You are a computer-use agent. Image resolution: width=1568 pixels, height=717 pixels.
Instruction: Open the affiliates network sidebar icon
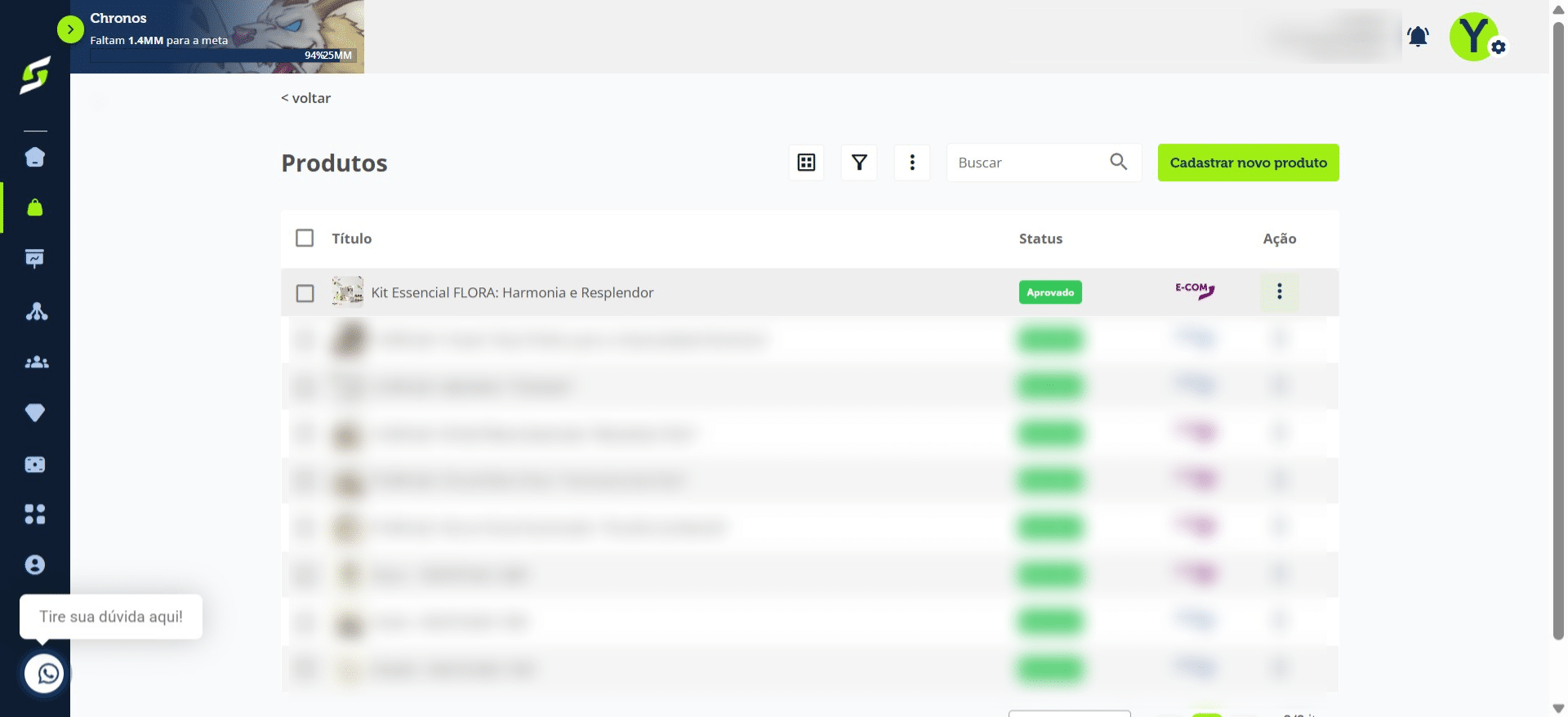pyautogui.click(x=36, y=311)
